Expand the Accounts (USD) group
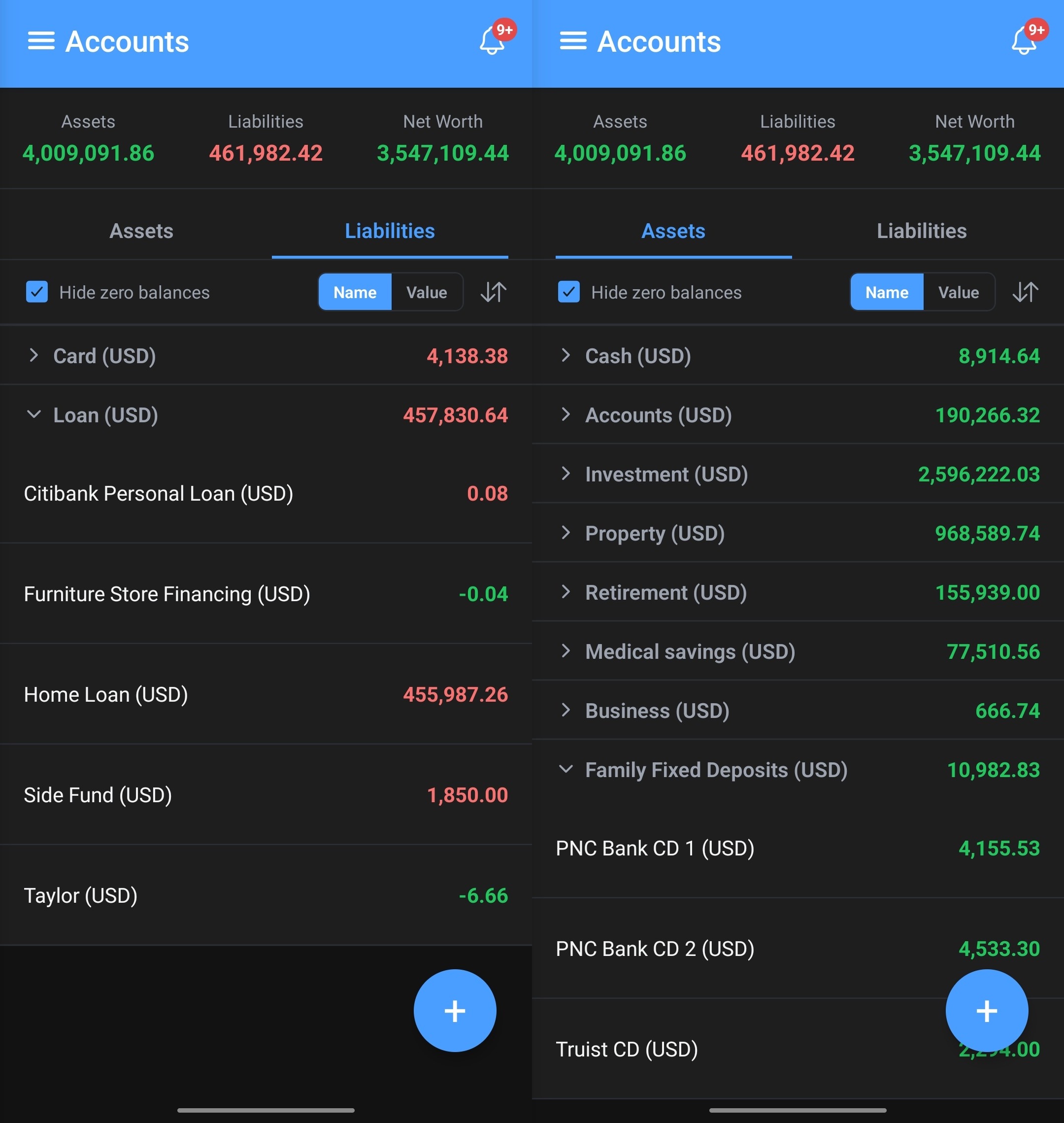The width and height of the screenshot is (1064, 1123). [x=798, y=415]
